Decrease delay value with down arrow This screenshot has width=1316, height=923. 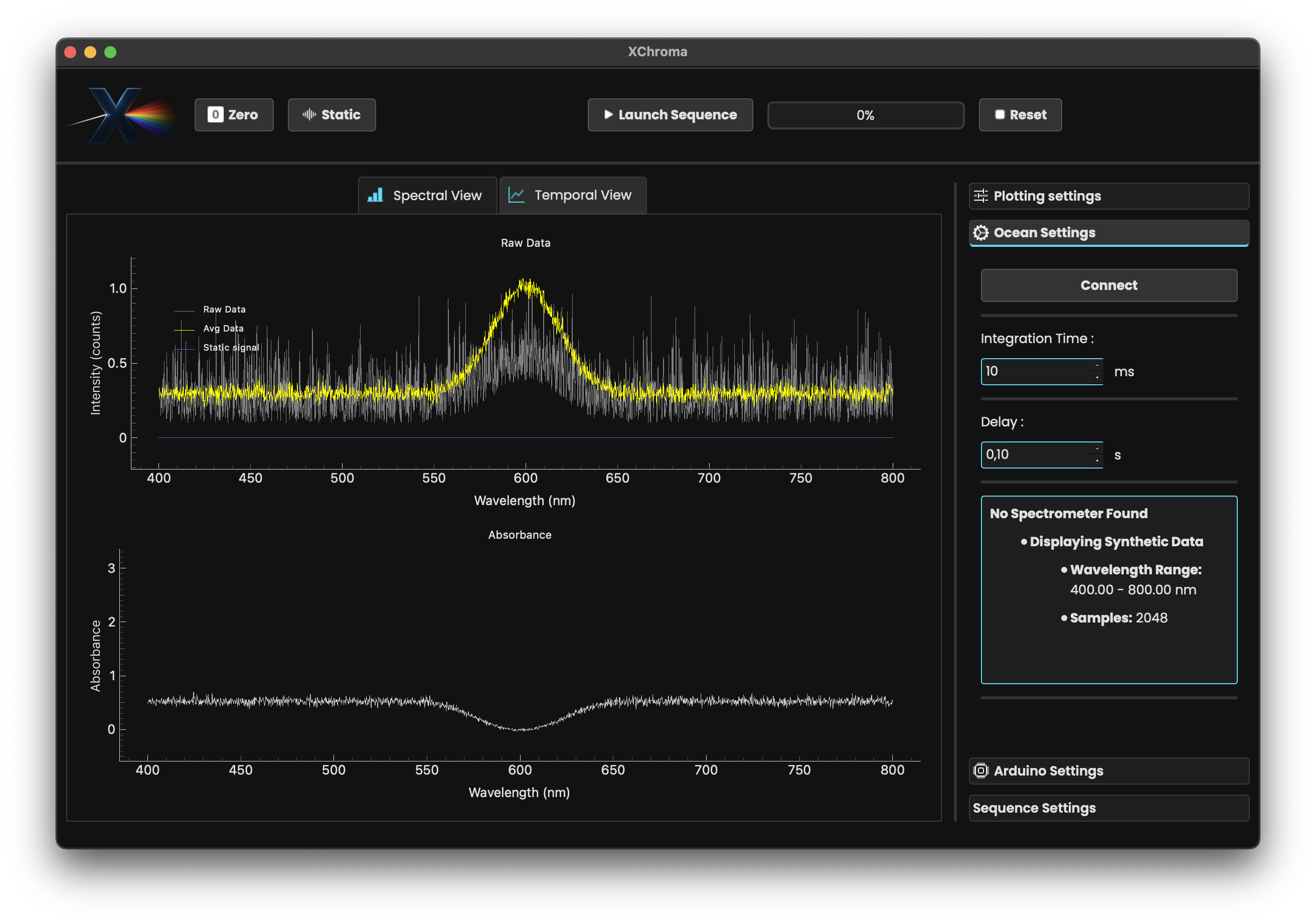click(x=1097, y=460)
